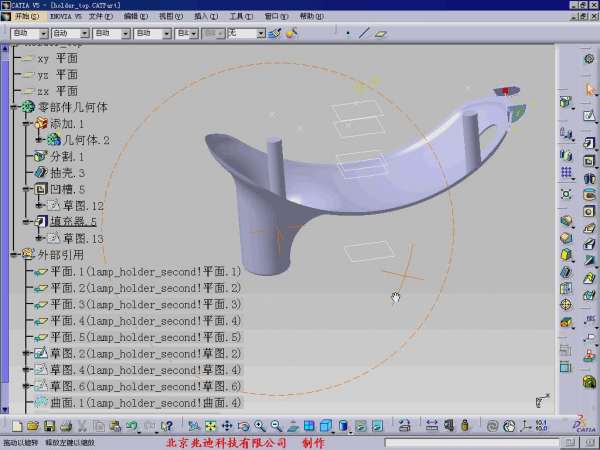This screenshot has height=450, width=600.
Task: Select the Pad tool icon
Action: click(589, 143)
